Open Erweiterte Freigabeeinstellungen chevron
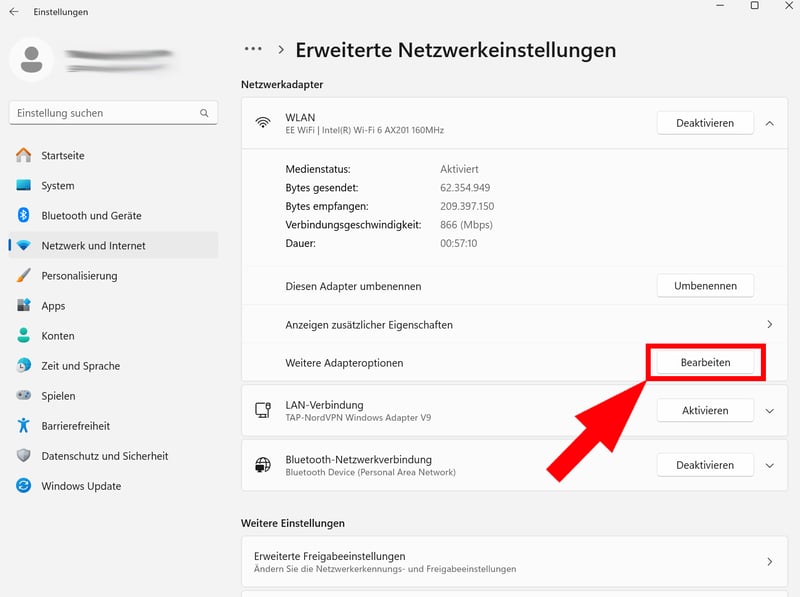The image size is (800, 597). (x=770, y=562)
